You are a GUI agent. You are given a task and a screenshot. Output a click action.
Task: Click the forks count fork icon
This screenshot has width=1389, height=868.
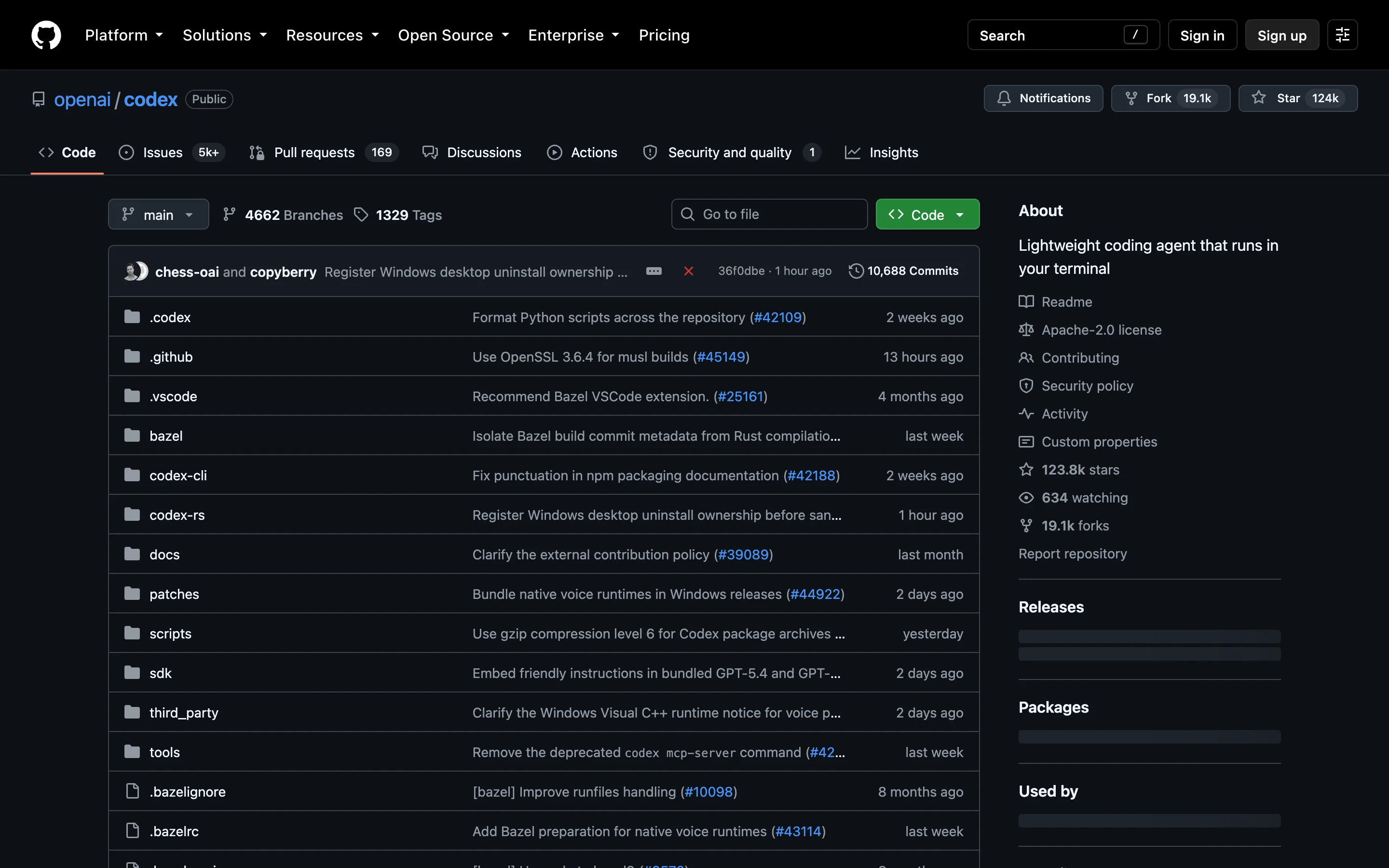1026,525
